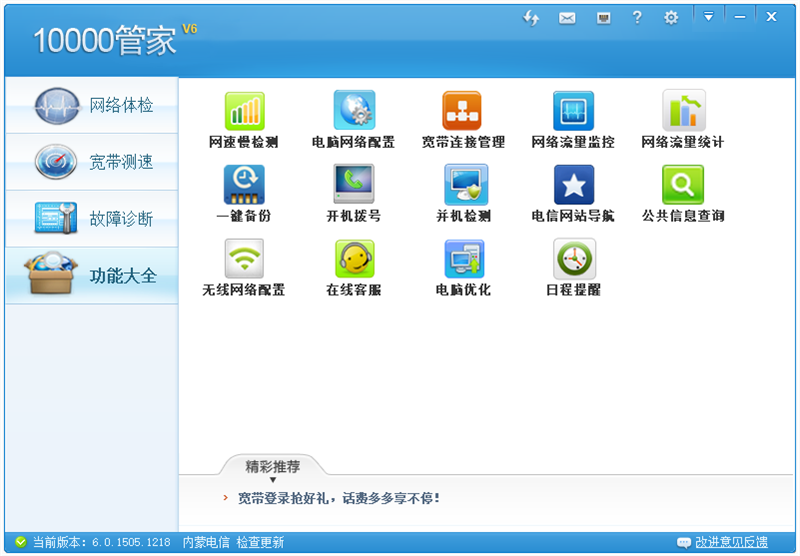
Task: Open 公共信息查询 public info search
Action: tap(683, 194)
